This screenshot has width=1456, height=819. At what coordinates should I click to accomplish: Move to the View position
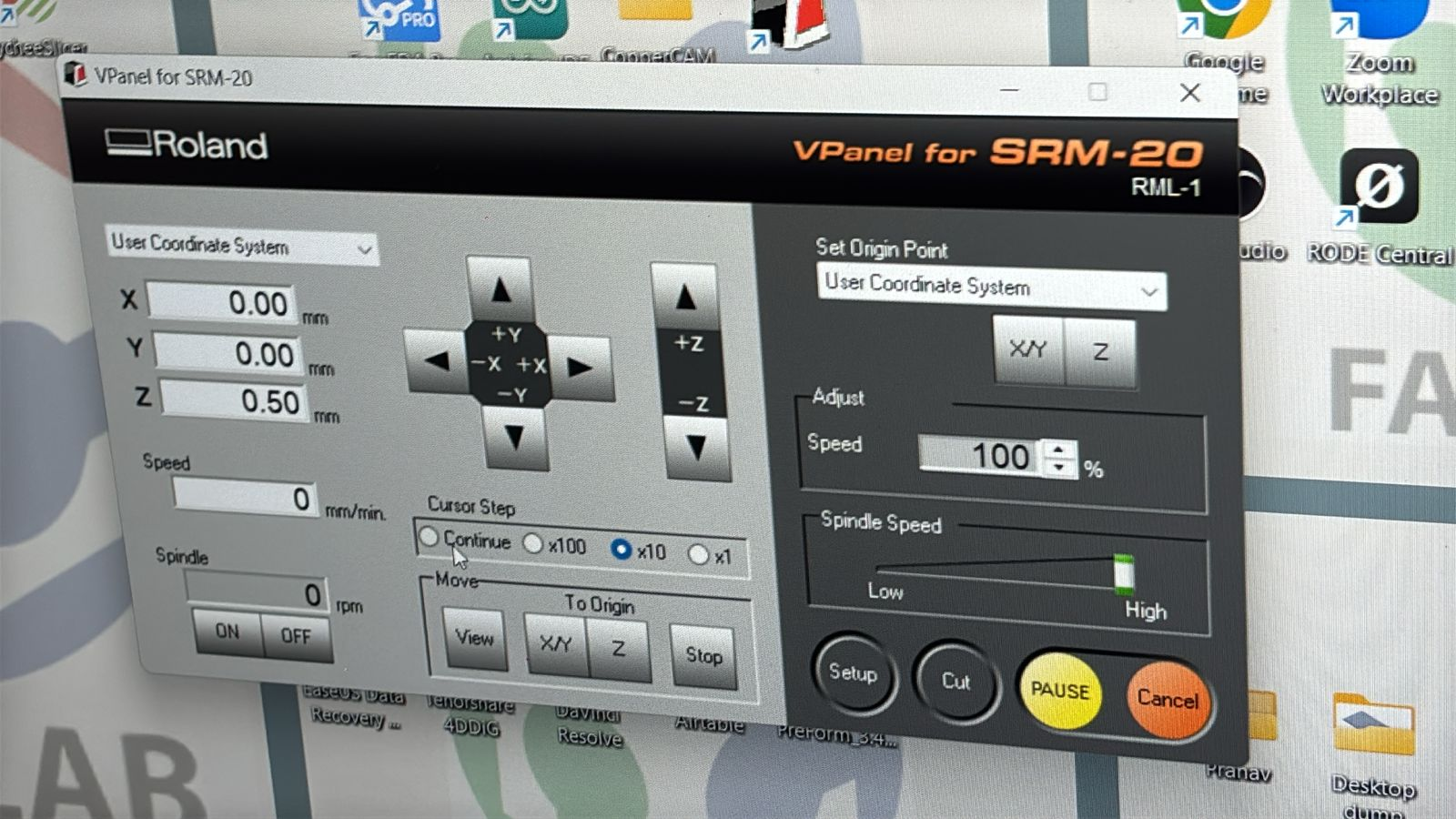pos(474,638)
